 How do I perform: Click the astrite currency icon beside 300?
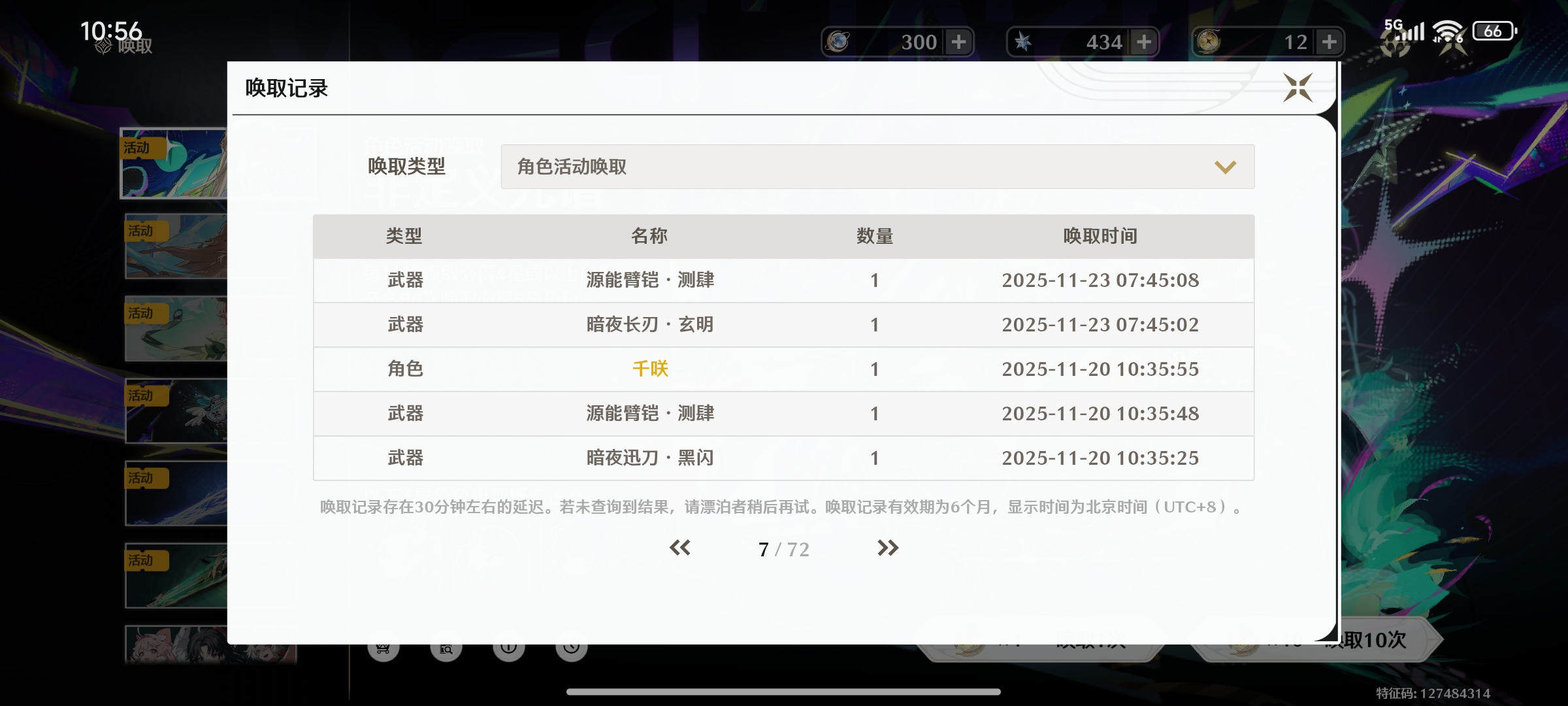[838, 42]
